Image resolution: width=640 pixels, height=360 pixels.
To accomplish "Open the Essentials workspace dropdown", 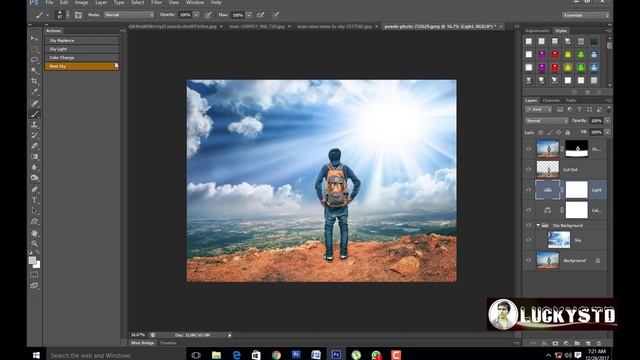I will pos(586,15).
